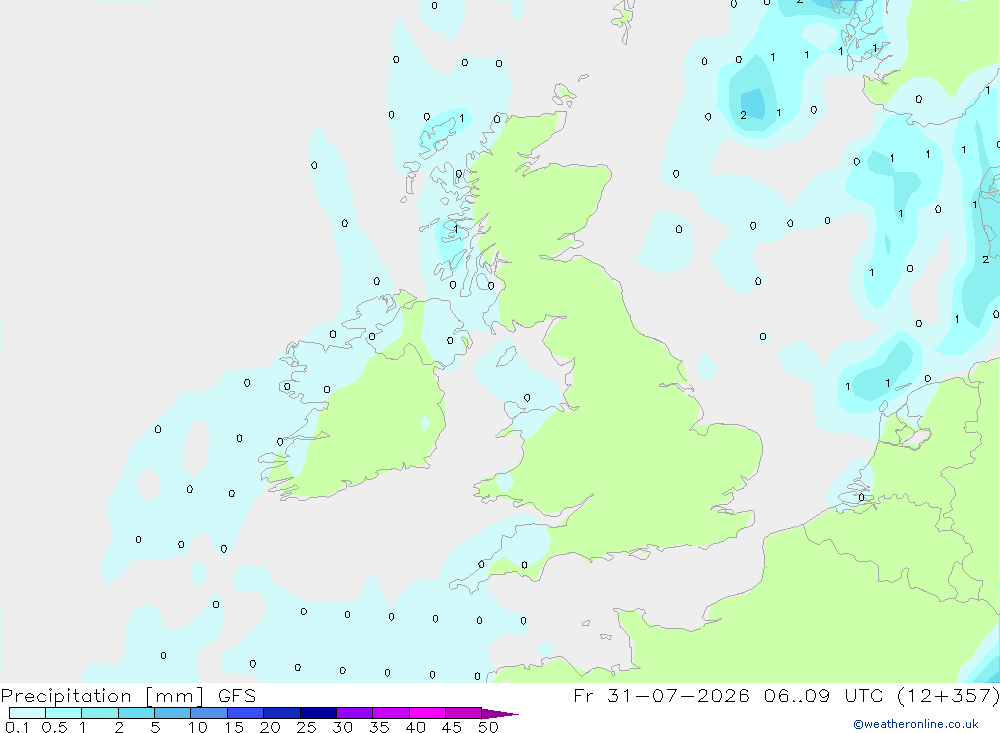Click the 20–25 mm legend color box
This screenshot has width=1000, height=733.
282,713
